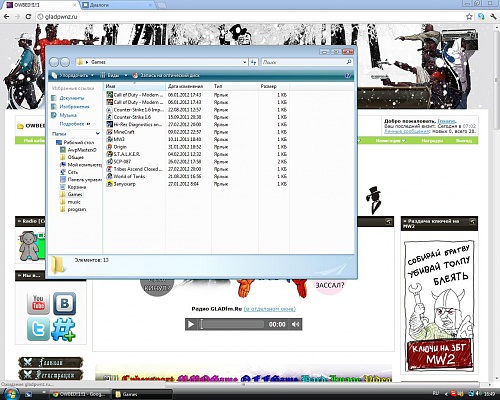This screenshot has width=500, height=400.
Task: Sort by Размер column header
Action: 274,86
